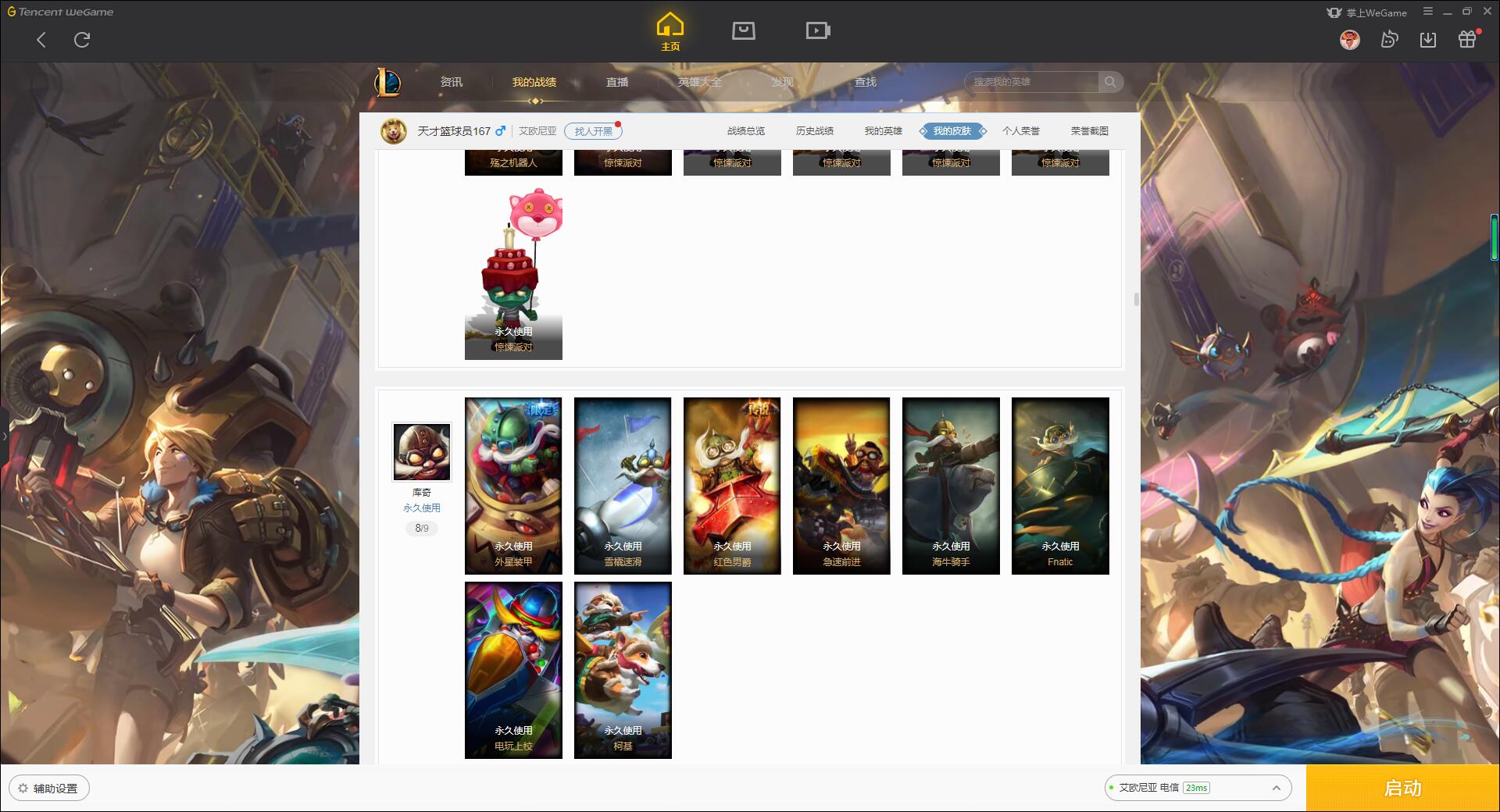
Task: Expand the left side panel arrow
Action: pyautogui.click(x=4, y=436)
